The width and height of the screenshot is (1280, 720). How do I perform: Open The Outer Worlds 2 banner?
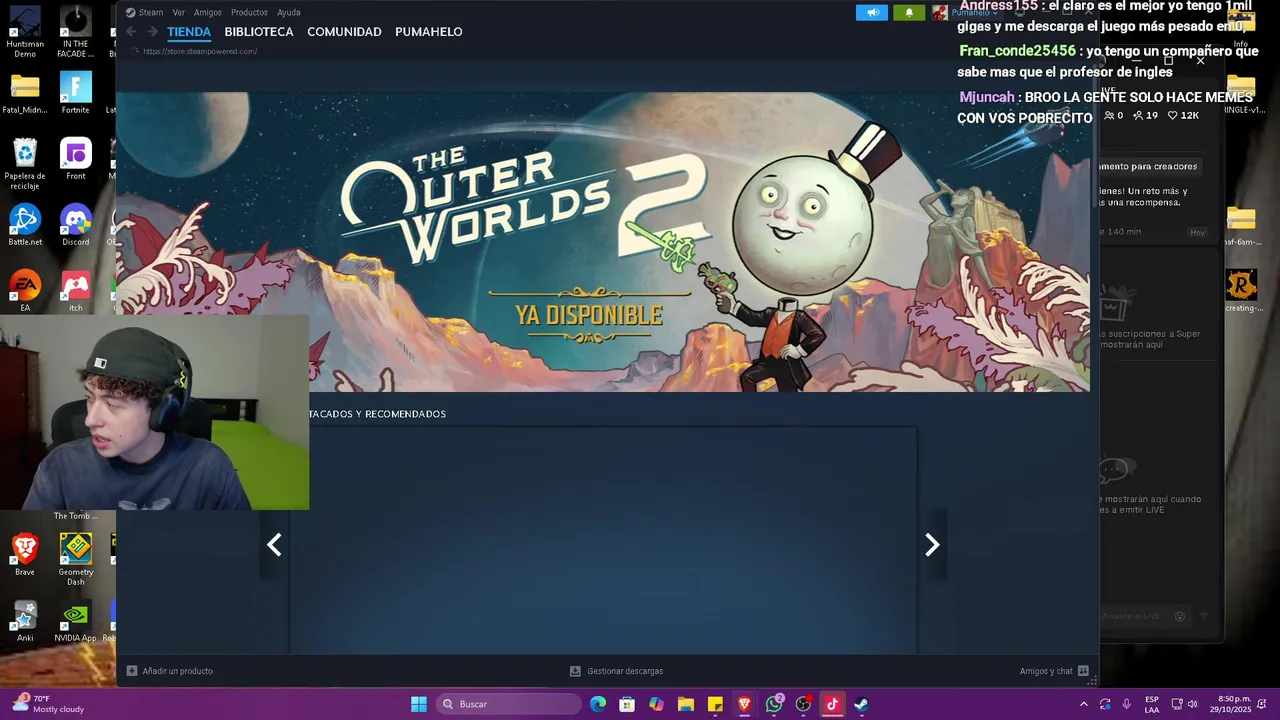coord(603,241)
